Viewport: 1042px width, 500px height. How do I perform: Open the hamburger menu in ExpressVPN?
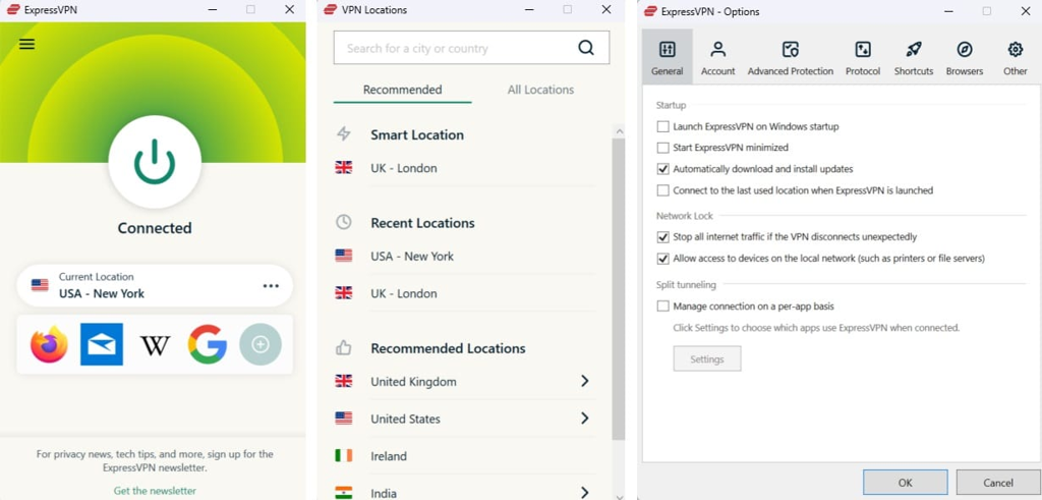tap(27, 44)
